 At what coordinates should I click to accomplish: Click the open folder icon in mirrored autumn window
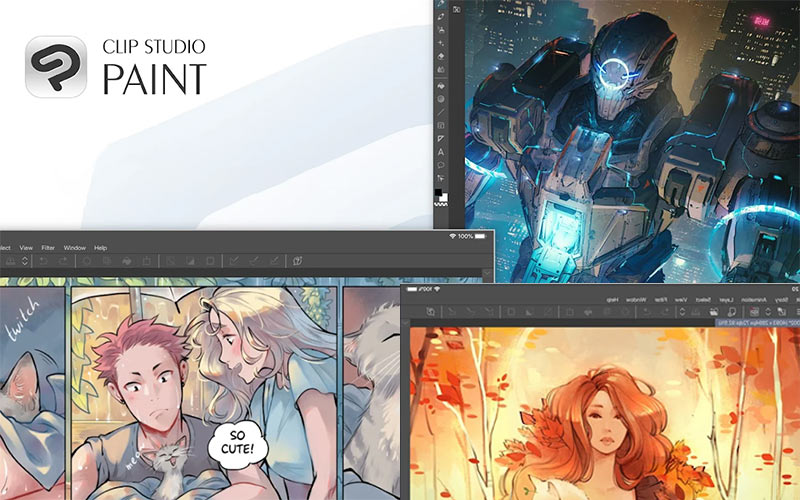(714, 312)
